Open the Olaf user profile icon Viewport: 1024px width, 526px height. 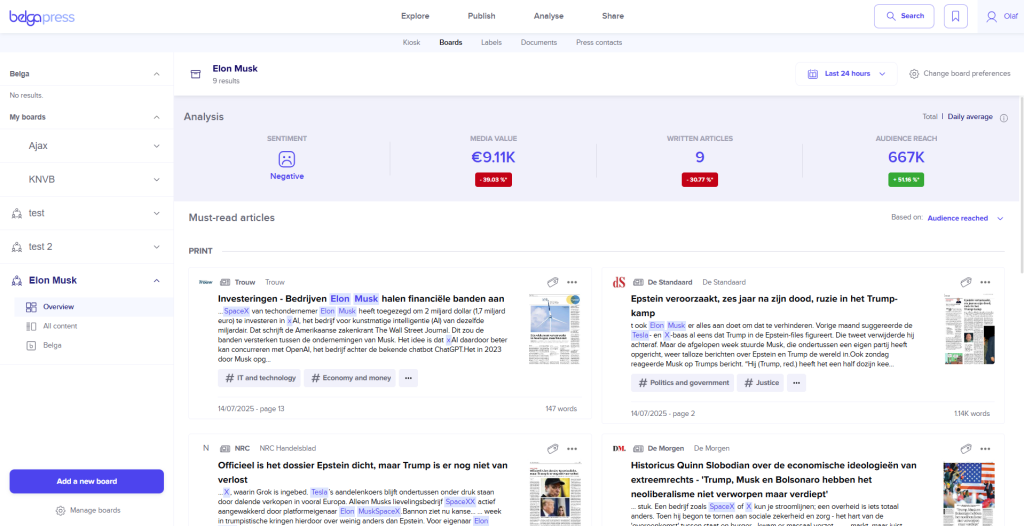point(991,16)
